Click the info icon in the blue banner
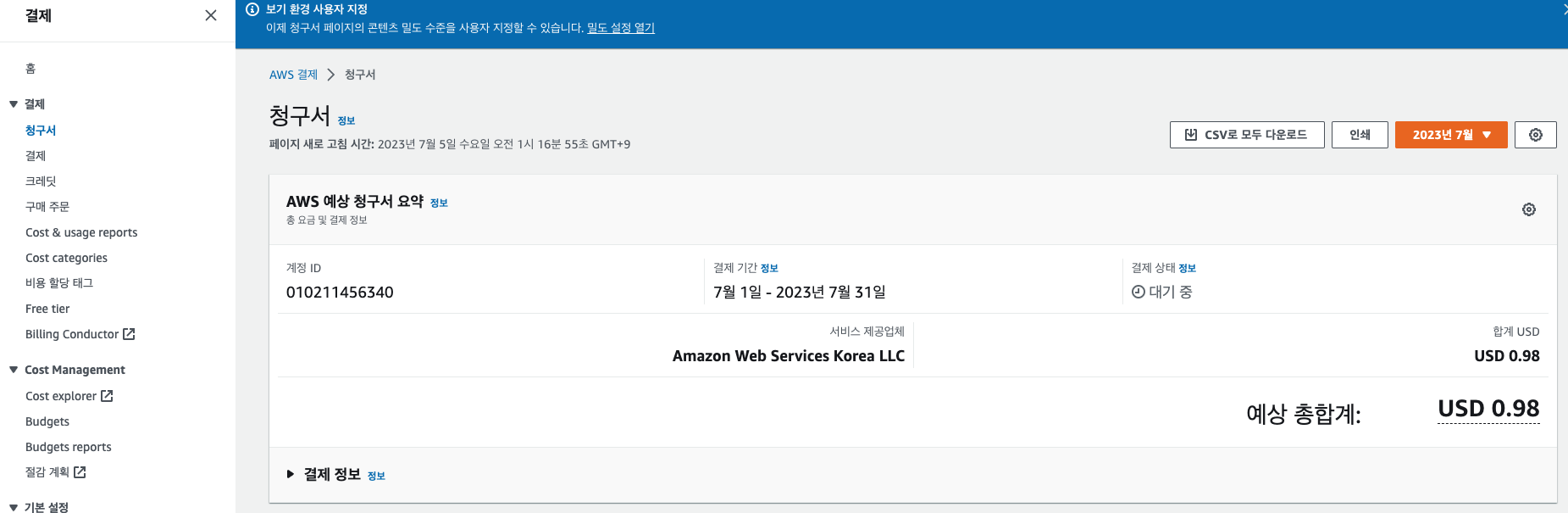 tap(252, 9)
